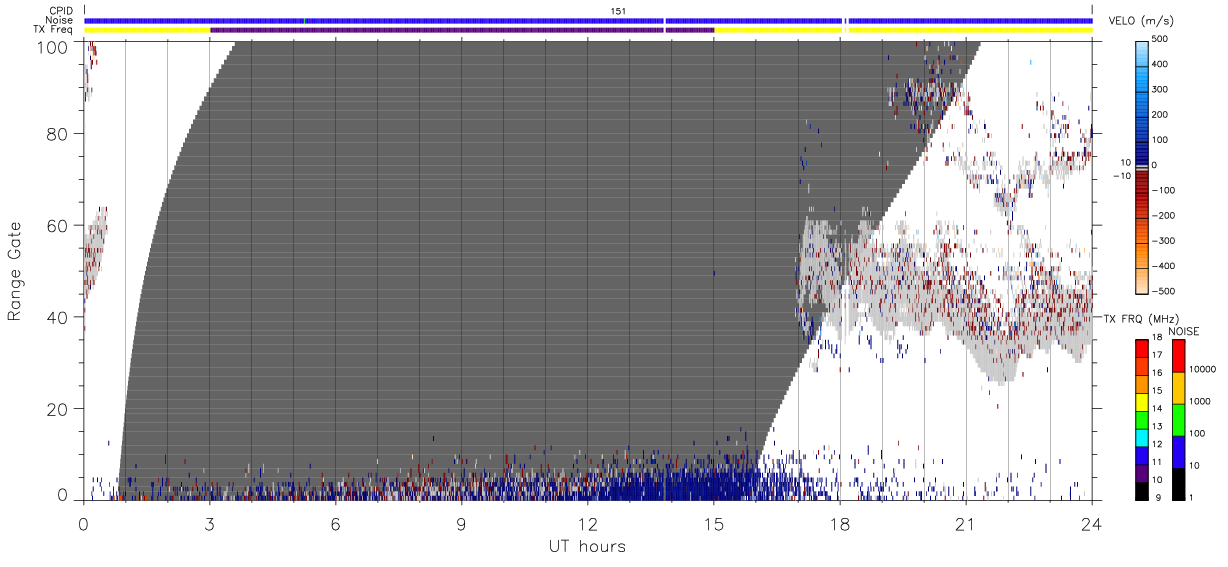Click the 24 tick label on UT hours axis
The image size is (1228, 567).
[x=1092, y=524]
